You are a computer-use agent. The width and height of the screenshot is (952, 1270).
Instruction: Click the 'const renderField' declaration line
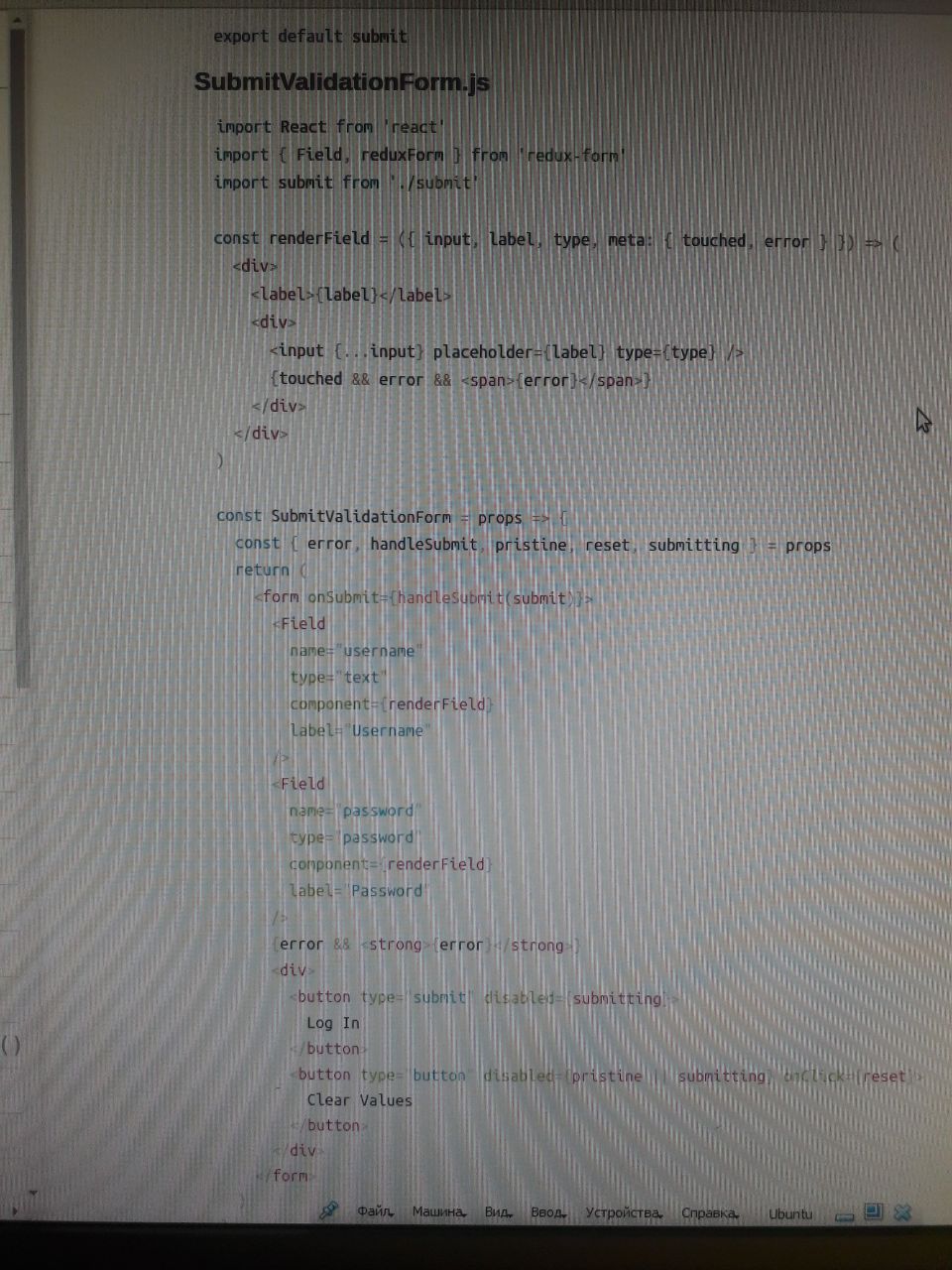point(556,240)
